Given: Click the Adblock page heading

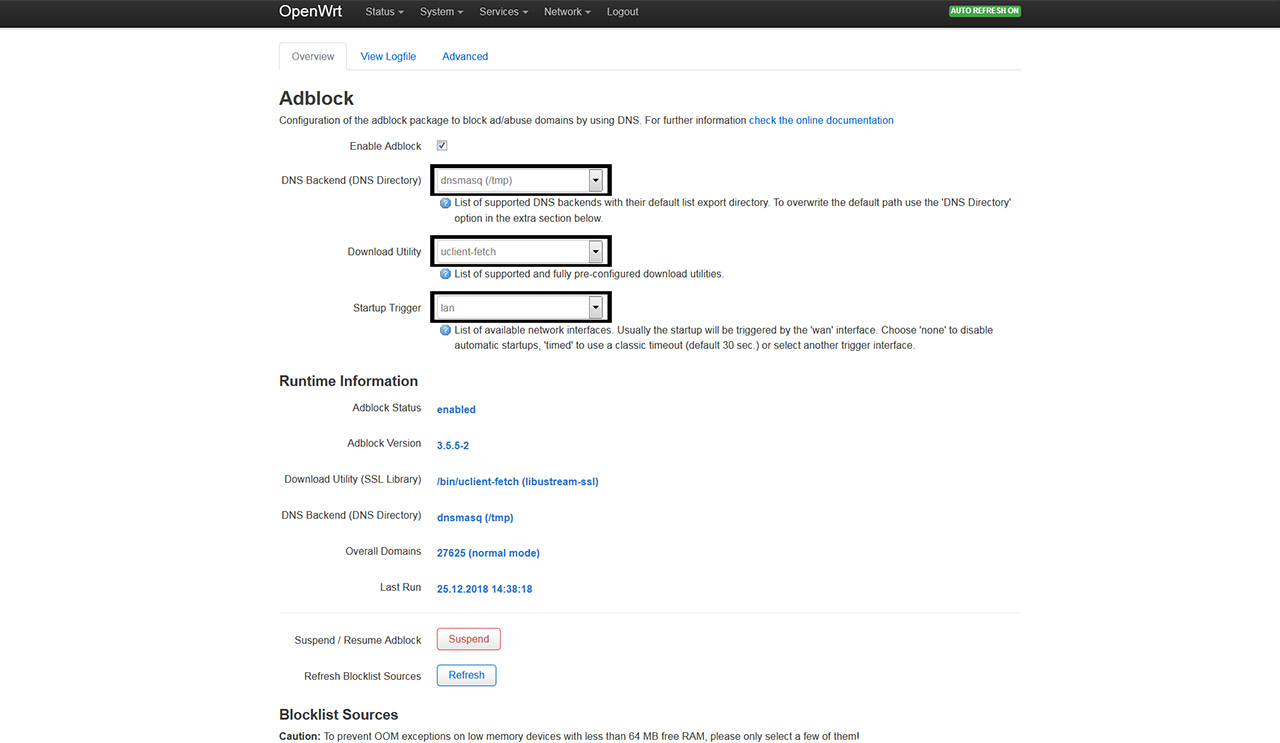Looking at the screenshot, I should [x=316, y=98].
